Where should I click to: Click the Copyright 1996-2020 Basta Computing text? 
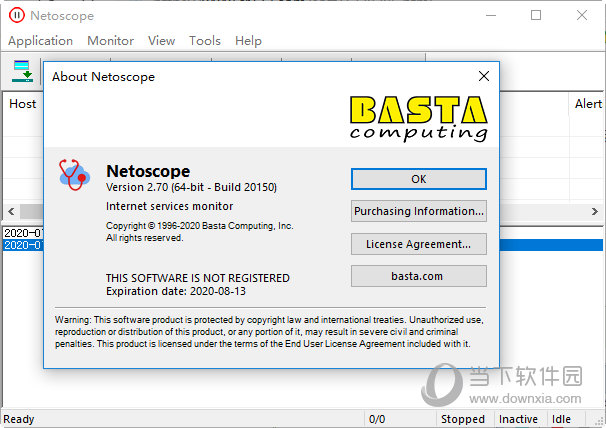pos(199,226)
